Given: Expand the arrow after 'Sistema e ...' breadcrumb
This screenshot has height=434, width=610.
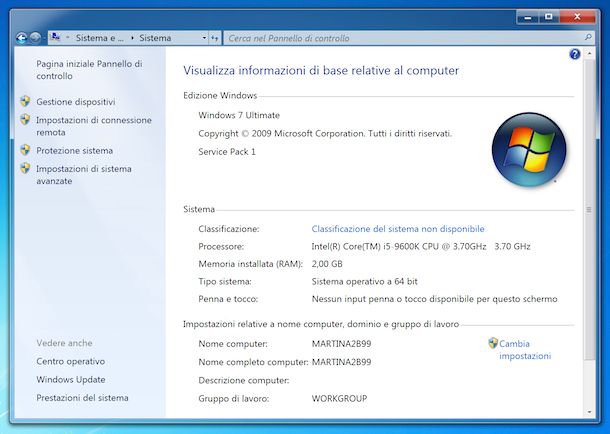Looking at the screenshot, I should pyautogui.click(x=132, y=38).
